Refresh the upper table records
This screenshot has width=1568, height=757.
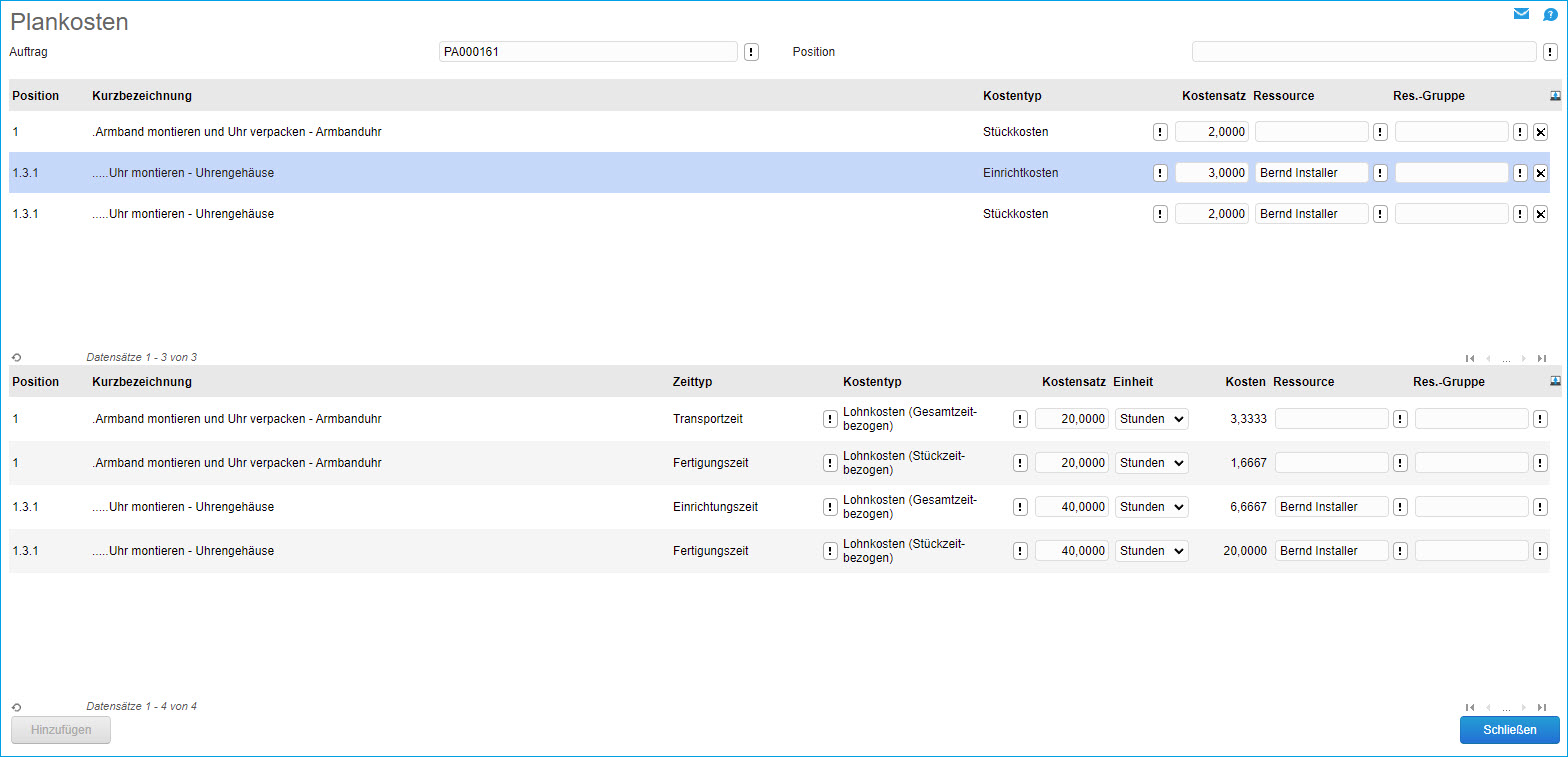[x=17, y=357]
